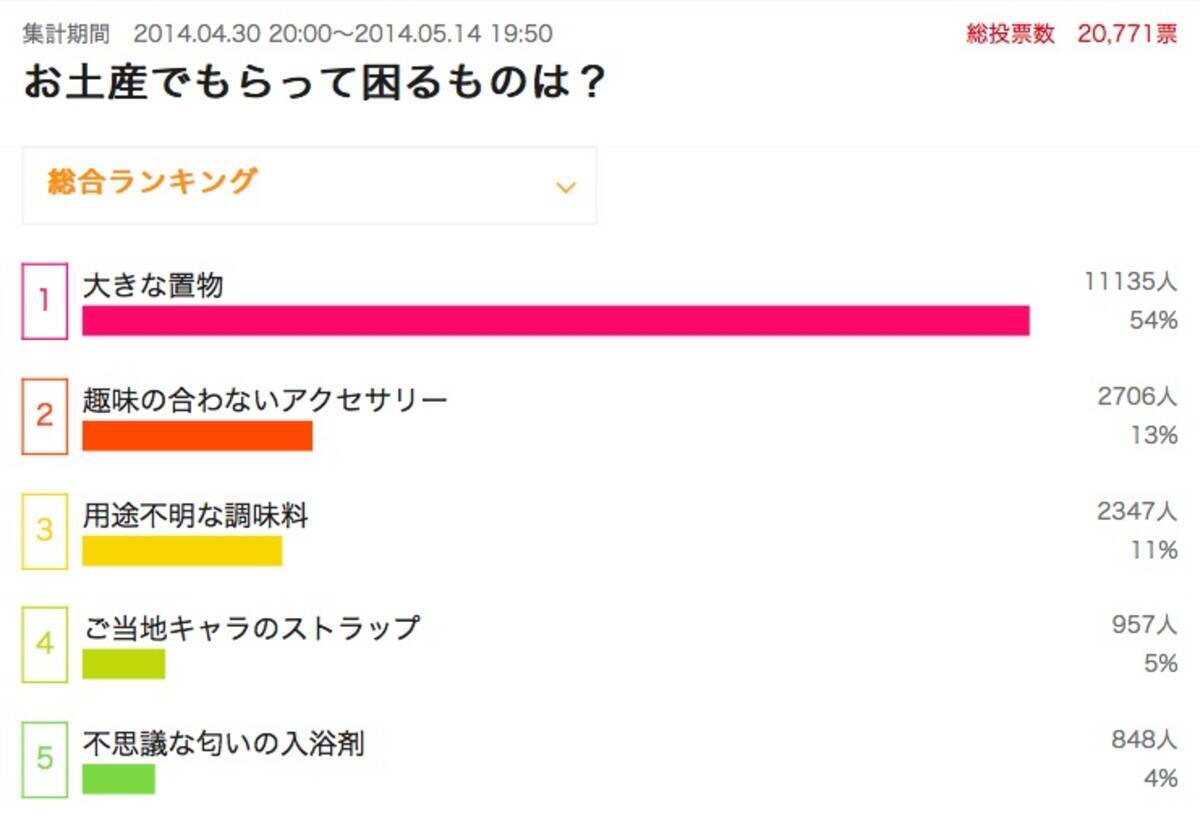Select the ご当地キャラのストラップ label
Viewport: 1200px width, 824px height.
pyautogui.click(x=251, y=629)
